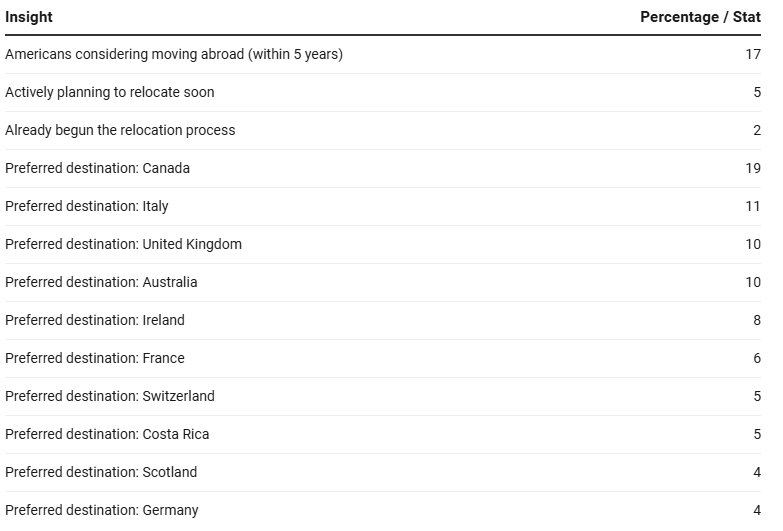Select the Americans considering moving abroad row
The width and height of the screenshot is (783, 531).
point(383,54)
